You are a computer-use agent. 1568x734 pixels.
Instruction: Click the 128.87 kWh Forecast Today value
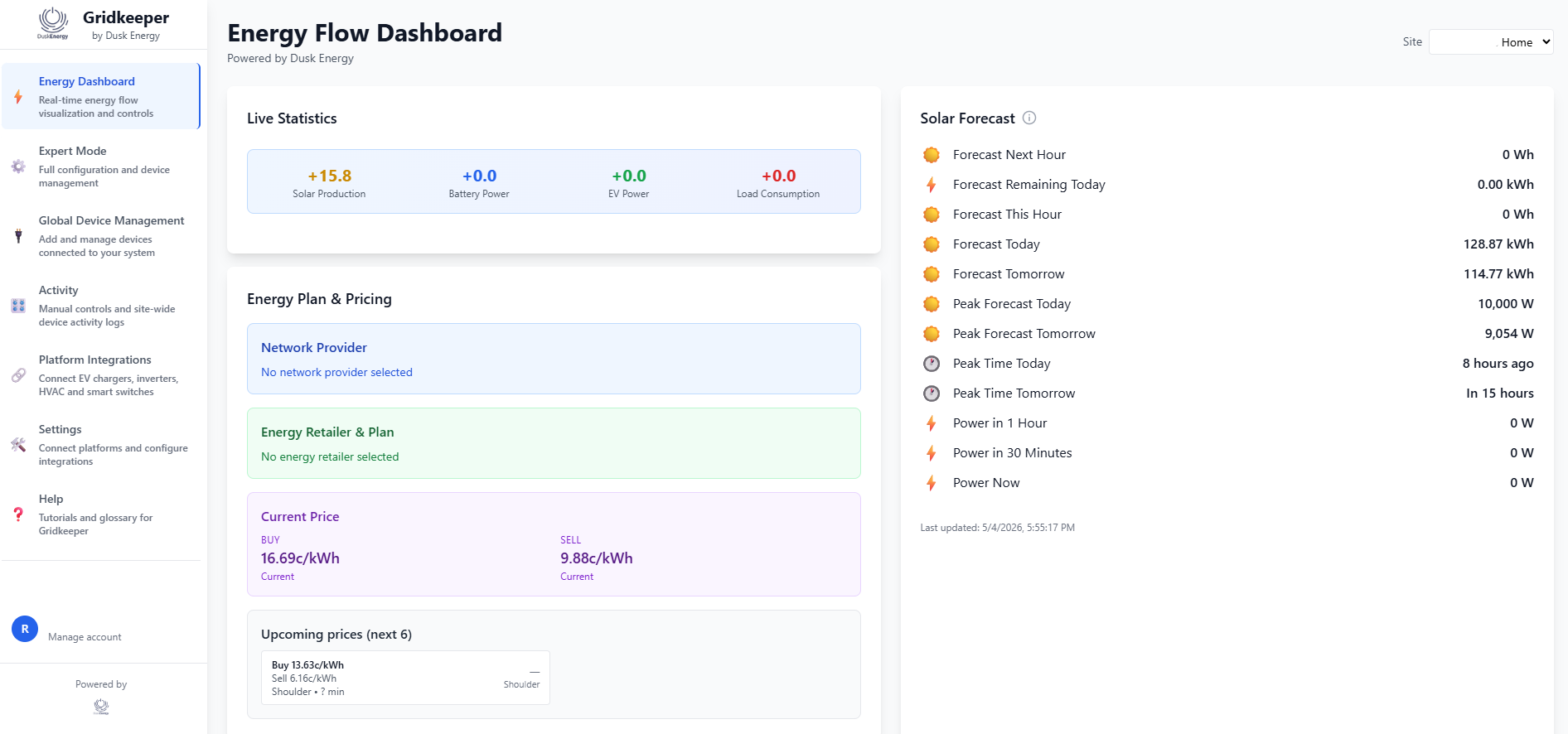(1498, 244)
